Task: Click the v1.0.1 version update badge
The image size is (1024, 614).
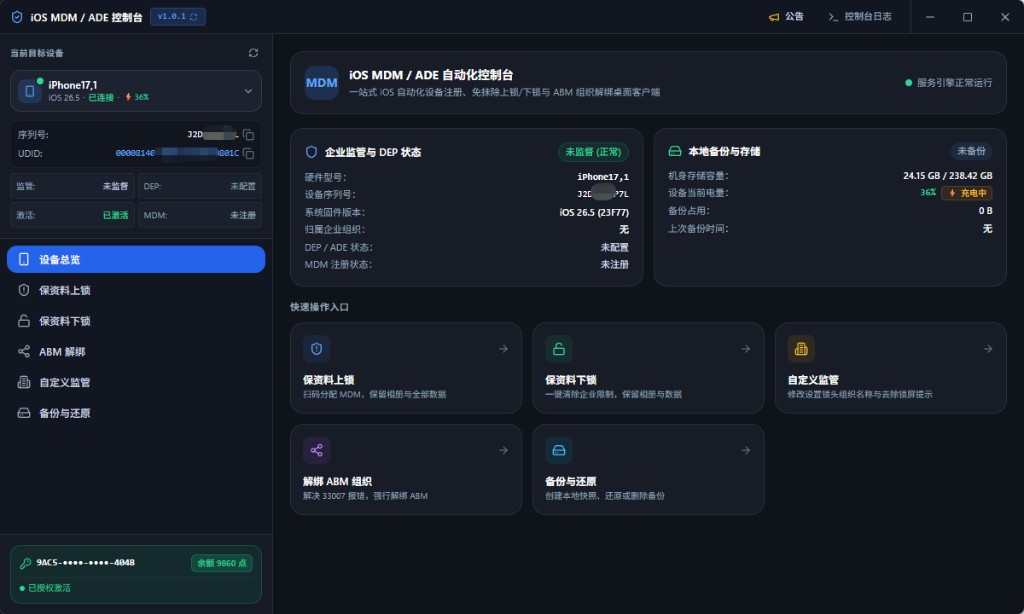Action: click(x=178, y=16)
